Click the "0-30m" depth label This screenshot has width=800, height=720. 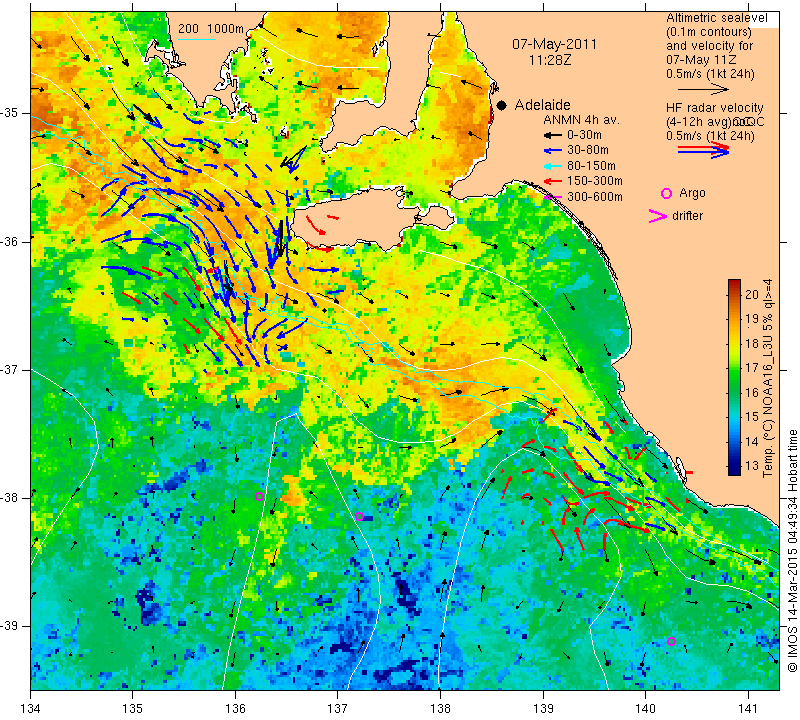tap(584, 135)
